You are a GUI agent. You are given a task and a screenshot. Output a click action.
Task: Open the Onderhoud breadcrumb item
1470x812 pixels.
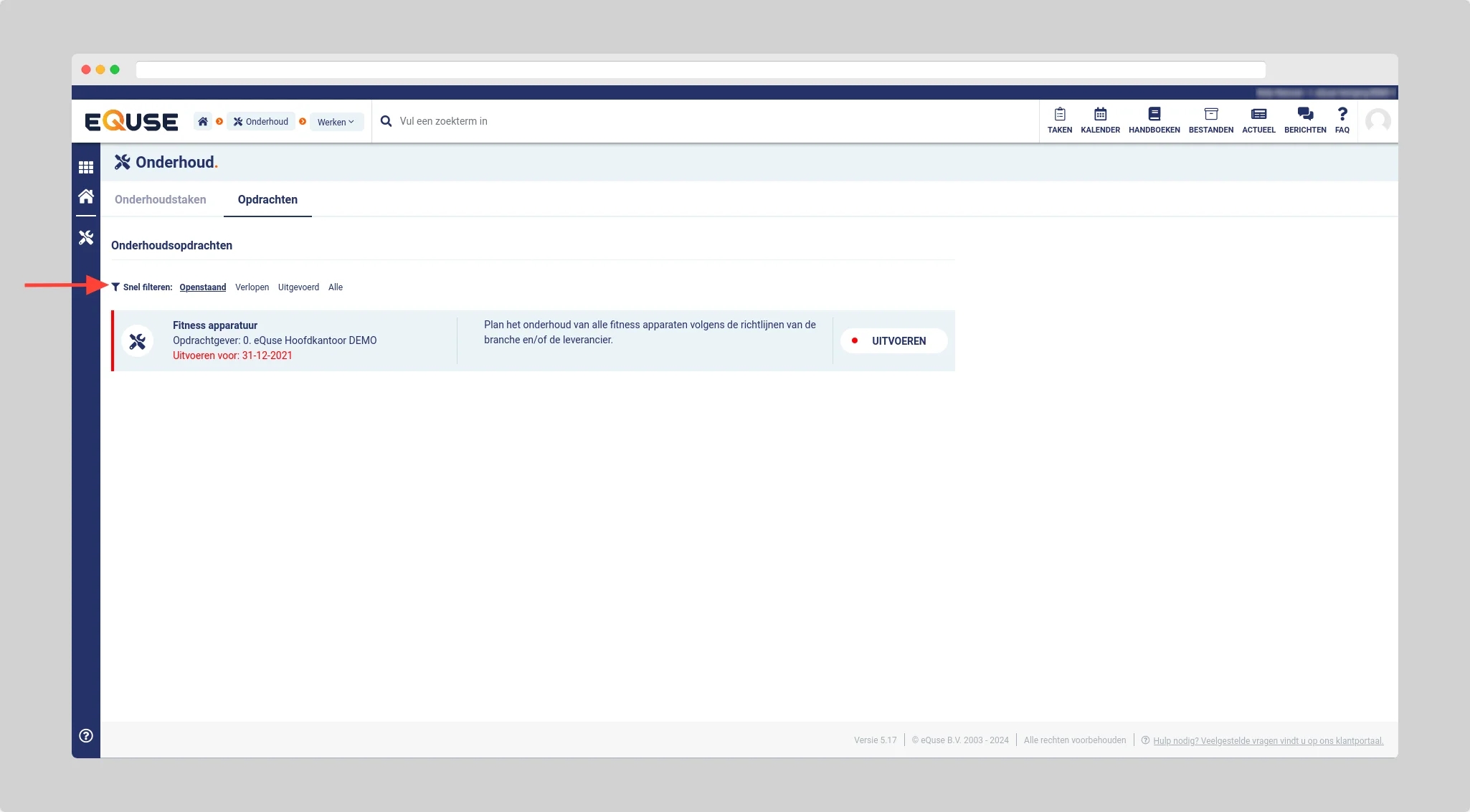pyautogui.click(x=261, y=121)
